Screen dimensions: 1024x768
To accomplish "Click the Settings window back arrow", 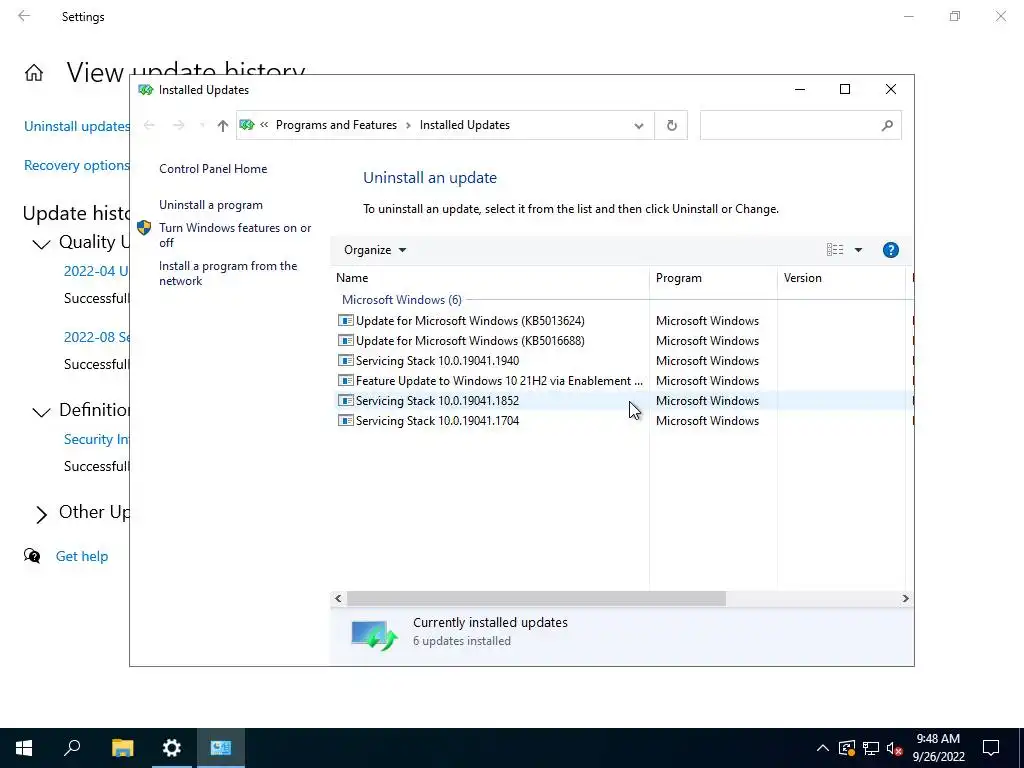I will (x=24, y=16).
